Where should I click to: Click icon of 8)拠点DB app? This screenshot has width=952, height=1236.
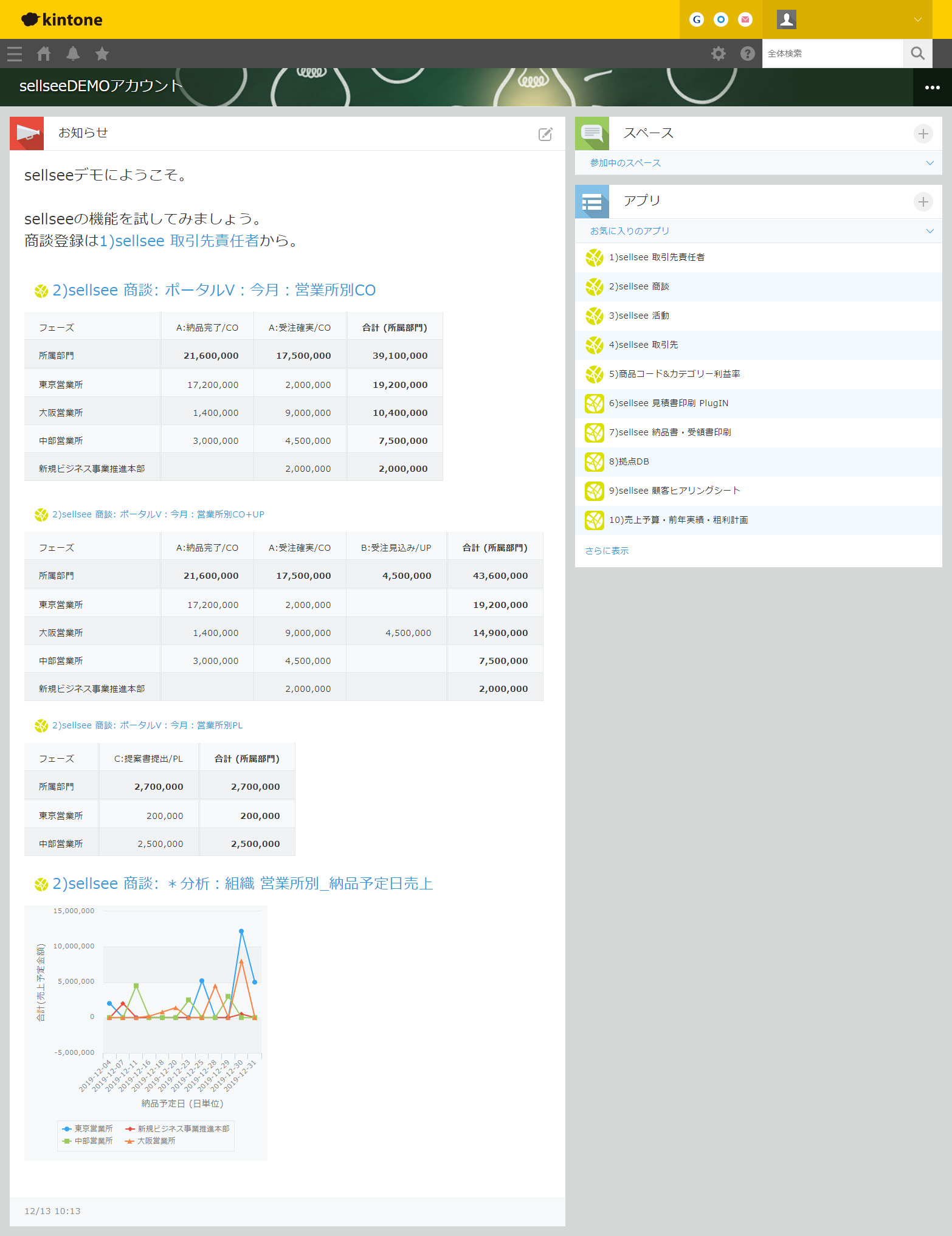coord(595,462)
